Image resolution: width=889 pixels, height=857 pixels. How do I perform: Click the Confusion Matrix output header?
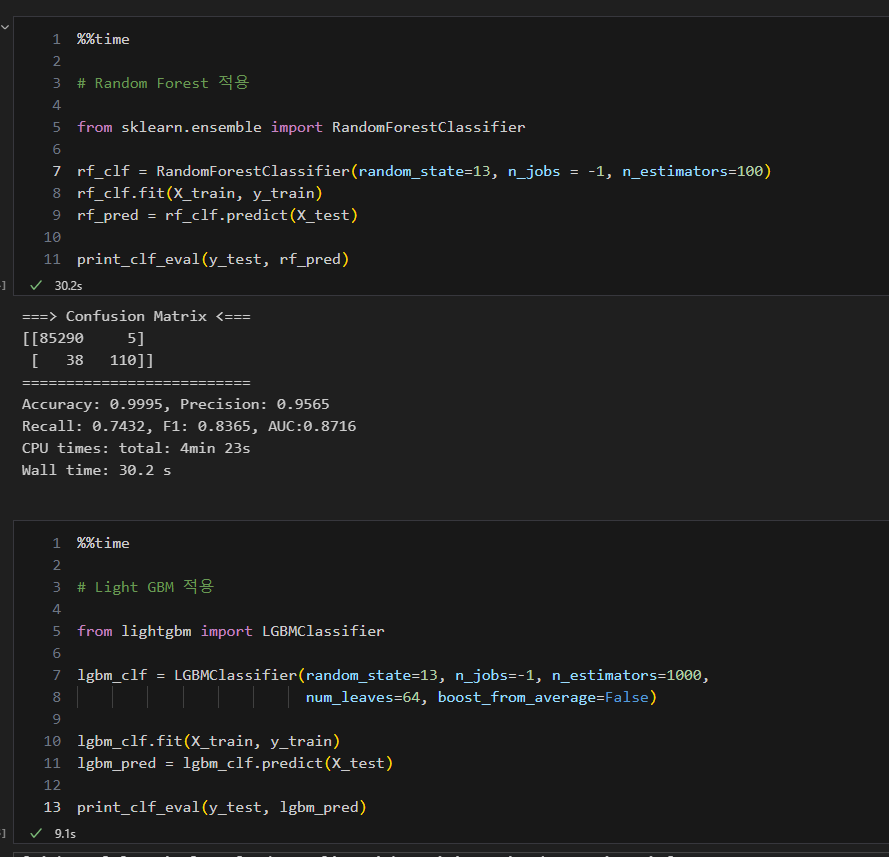(x=136, y=316)
